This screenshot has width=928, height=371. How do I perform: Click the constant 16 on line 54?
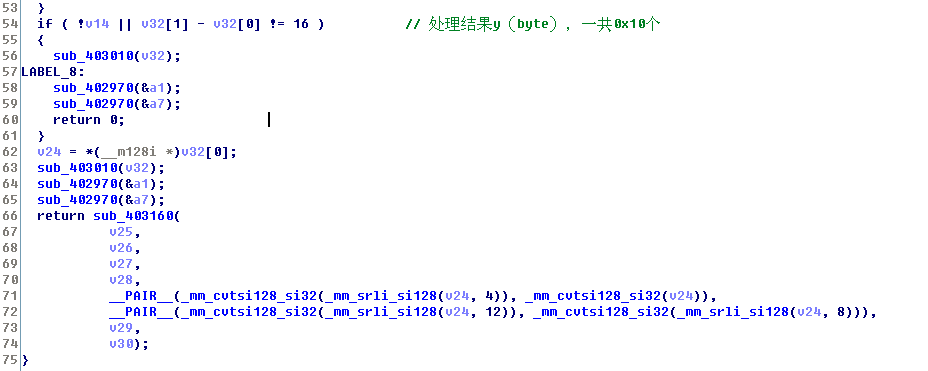click(301, 24)
